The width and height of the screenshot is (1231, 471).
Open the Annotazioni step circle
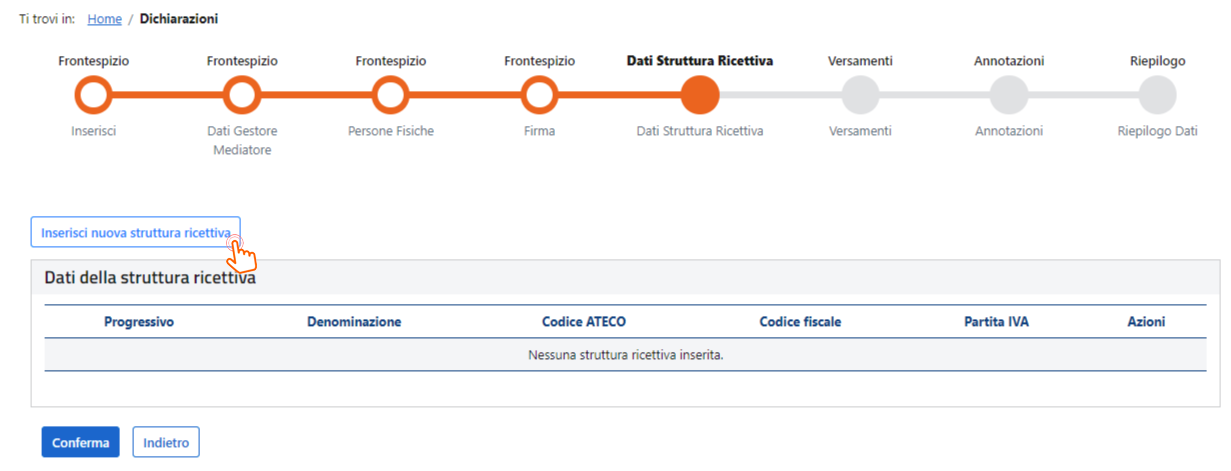tap(1009, 96)
